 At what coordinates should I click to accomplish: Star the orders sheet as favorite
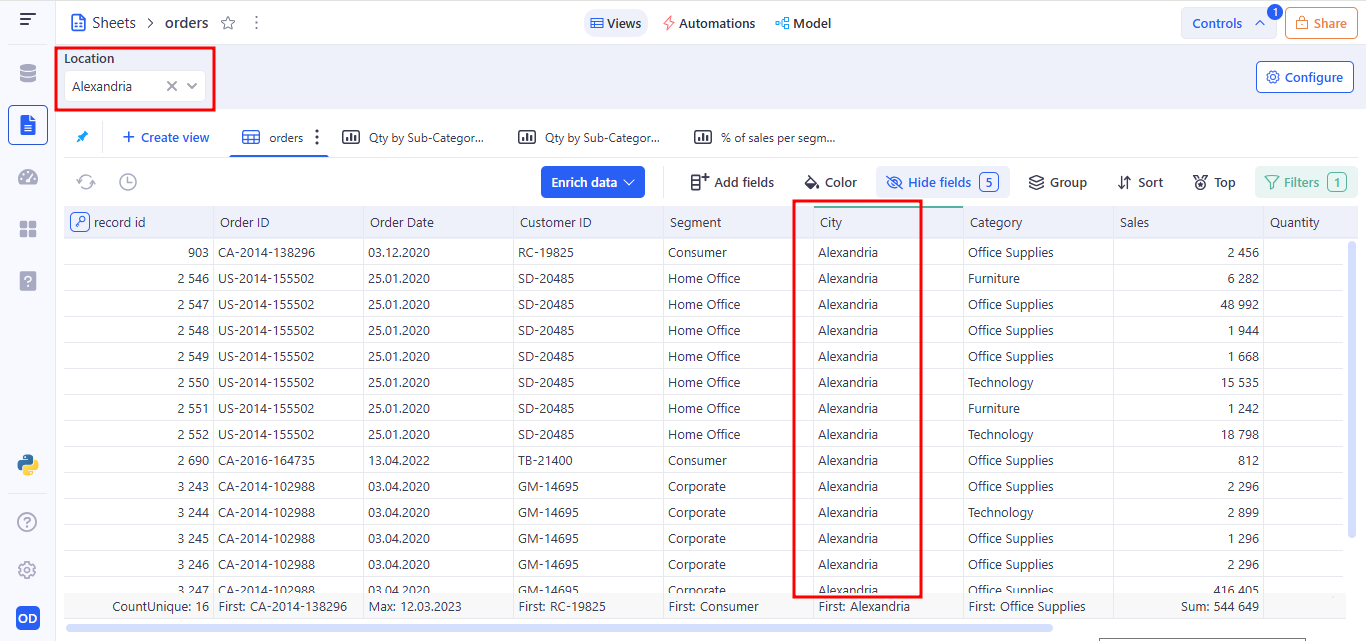pos(228,23)
